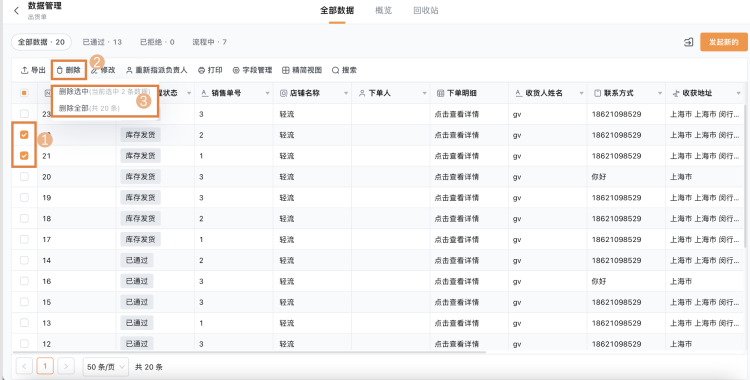Open the 回收站 tab

[x=426, y=11]
